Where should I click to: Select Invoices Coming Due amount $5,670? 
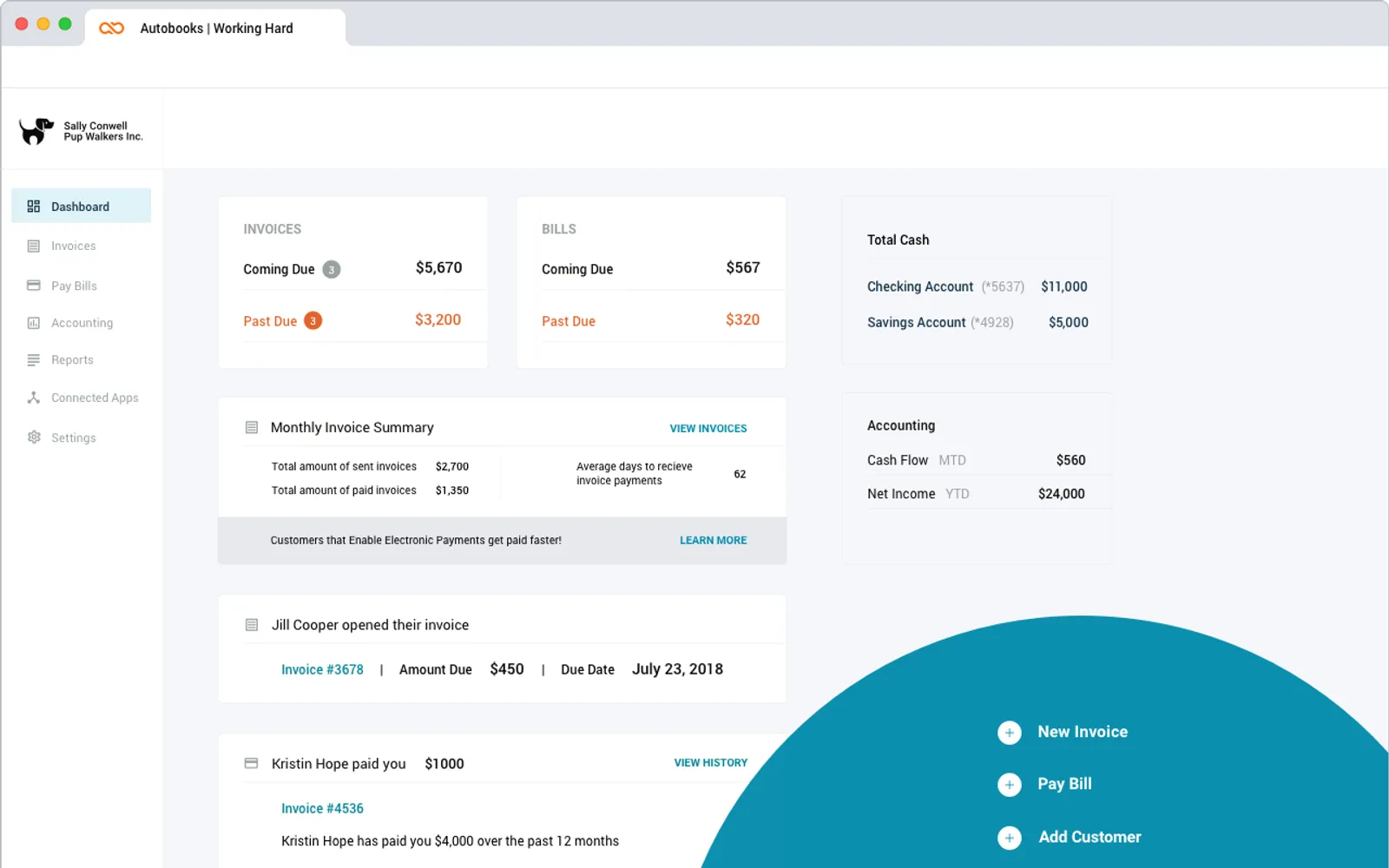(x=438, y=268)
